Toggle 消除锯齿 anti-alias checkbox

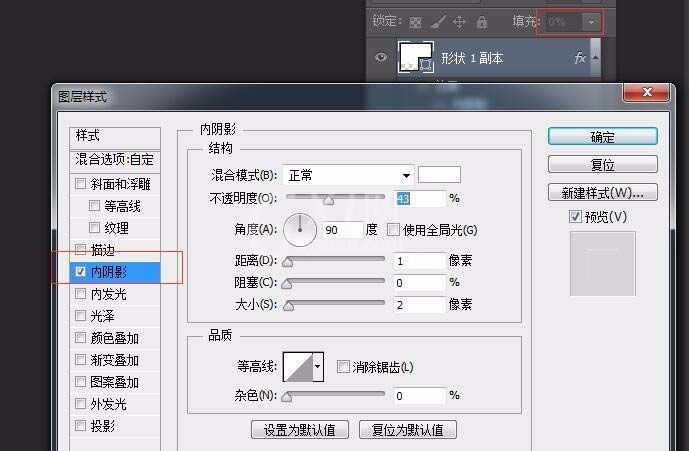(x=343, y=367)
